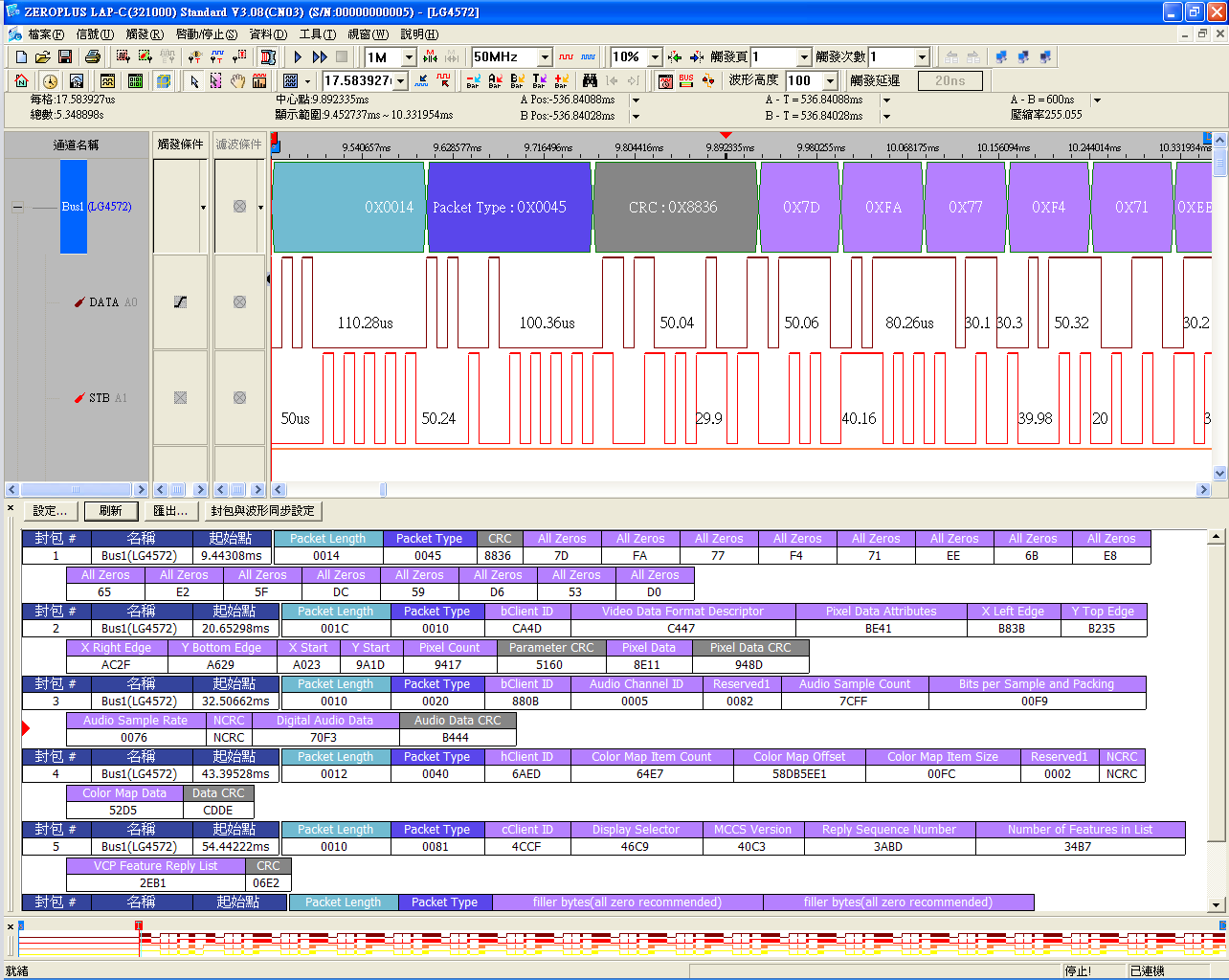
Task: Click the repetitive run double-arrow icon
Action: pyautogui.click(x=320, y=57)
